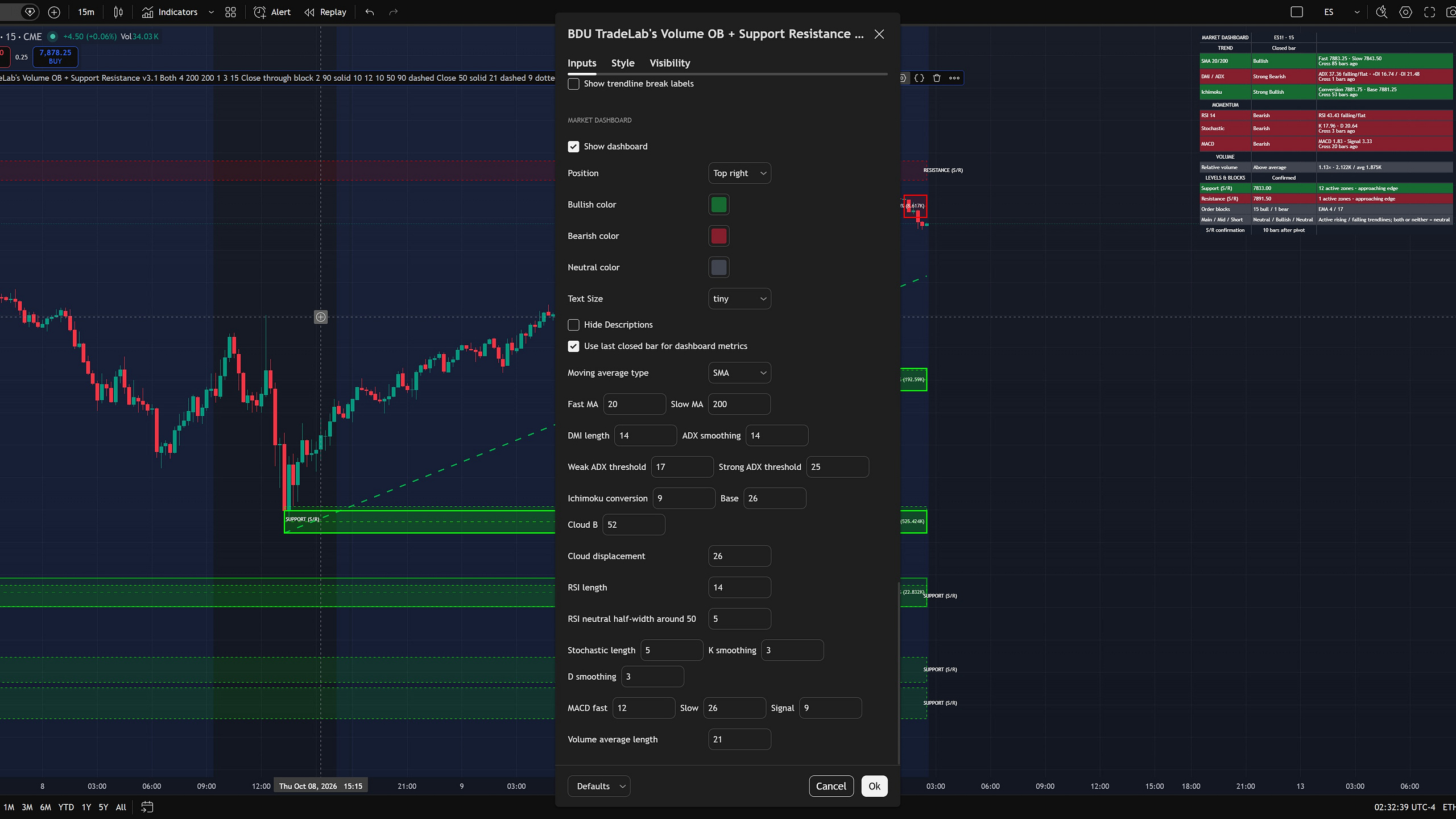Expand the Defaults dropdown
1456x819 pixels.
click(x=599, y=786)
